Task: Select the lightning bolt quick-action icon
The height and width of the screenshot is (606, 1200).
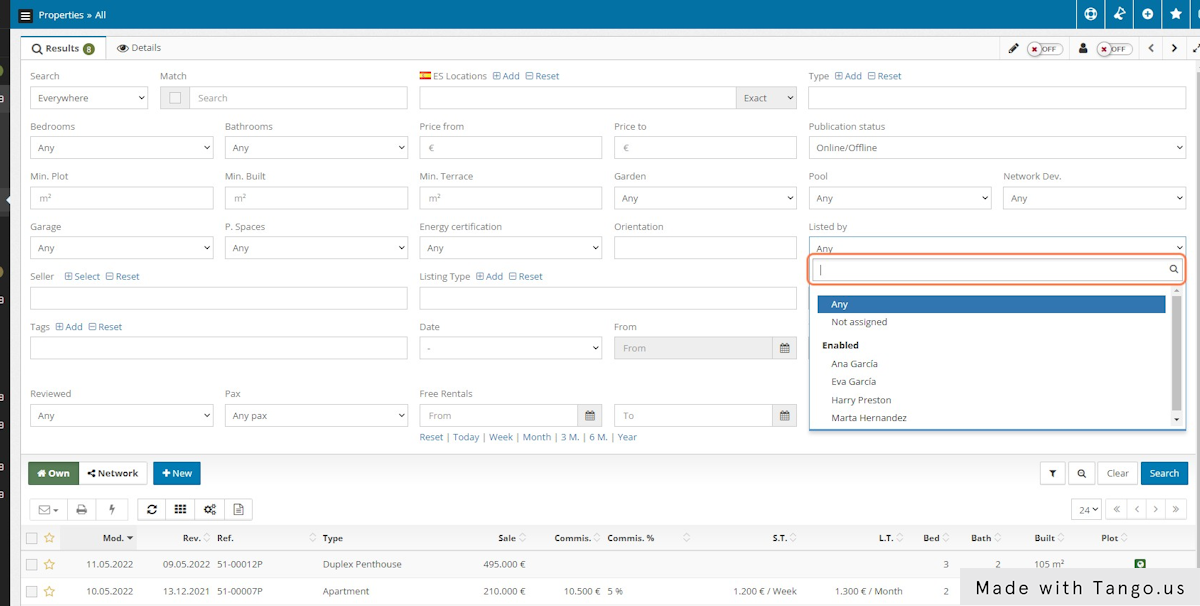Action: [x=112, y=509]
